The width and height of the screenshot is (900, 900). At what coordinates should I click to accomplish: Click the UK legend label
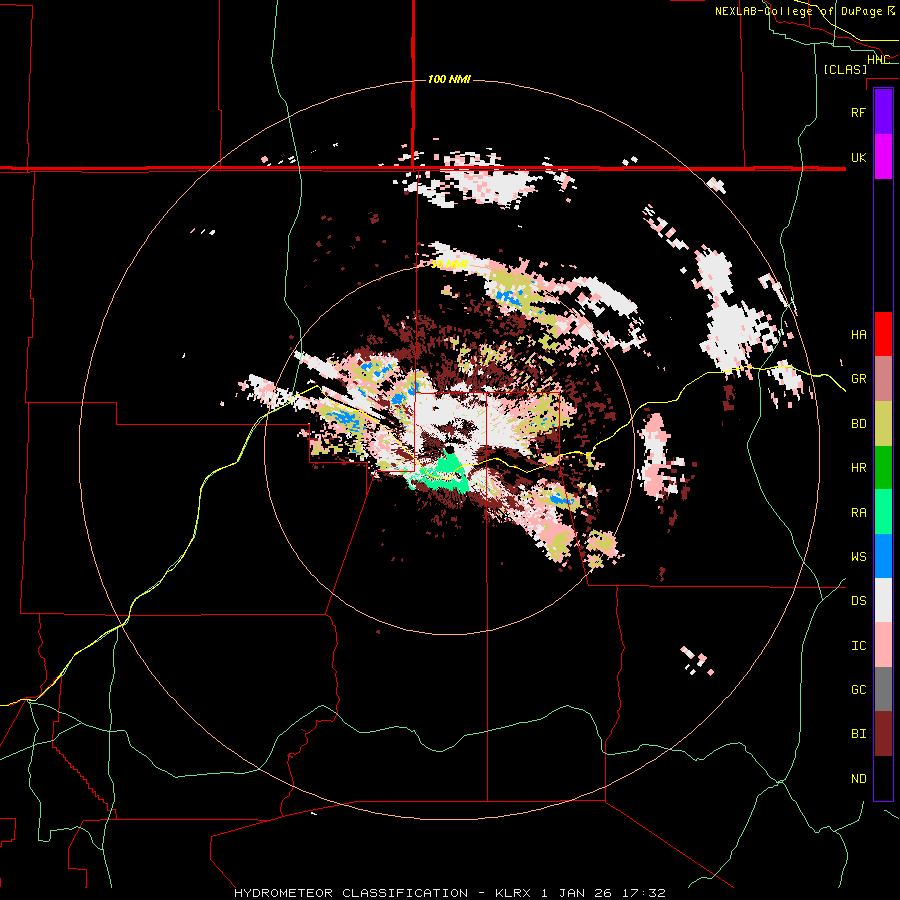point(858,157)
